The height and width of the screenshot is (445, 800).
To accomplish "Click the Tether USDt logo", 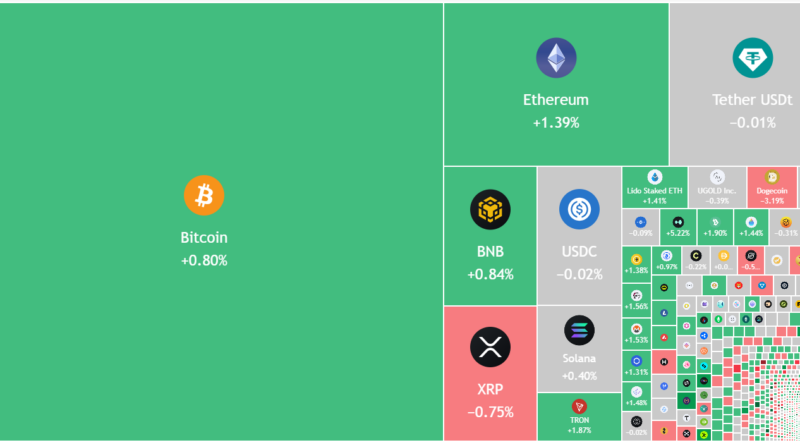I will (x=752, y=58).
